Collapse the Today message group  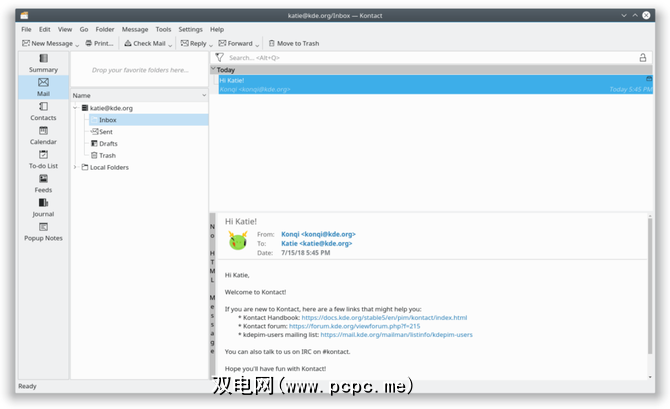[x=213, y=69]
